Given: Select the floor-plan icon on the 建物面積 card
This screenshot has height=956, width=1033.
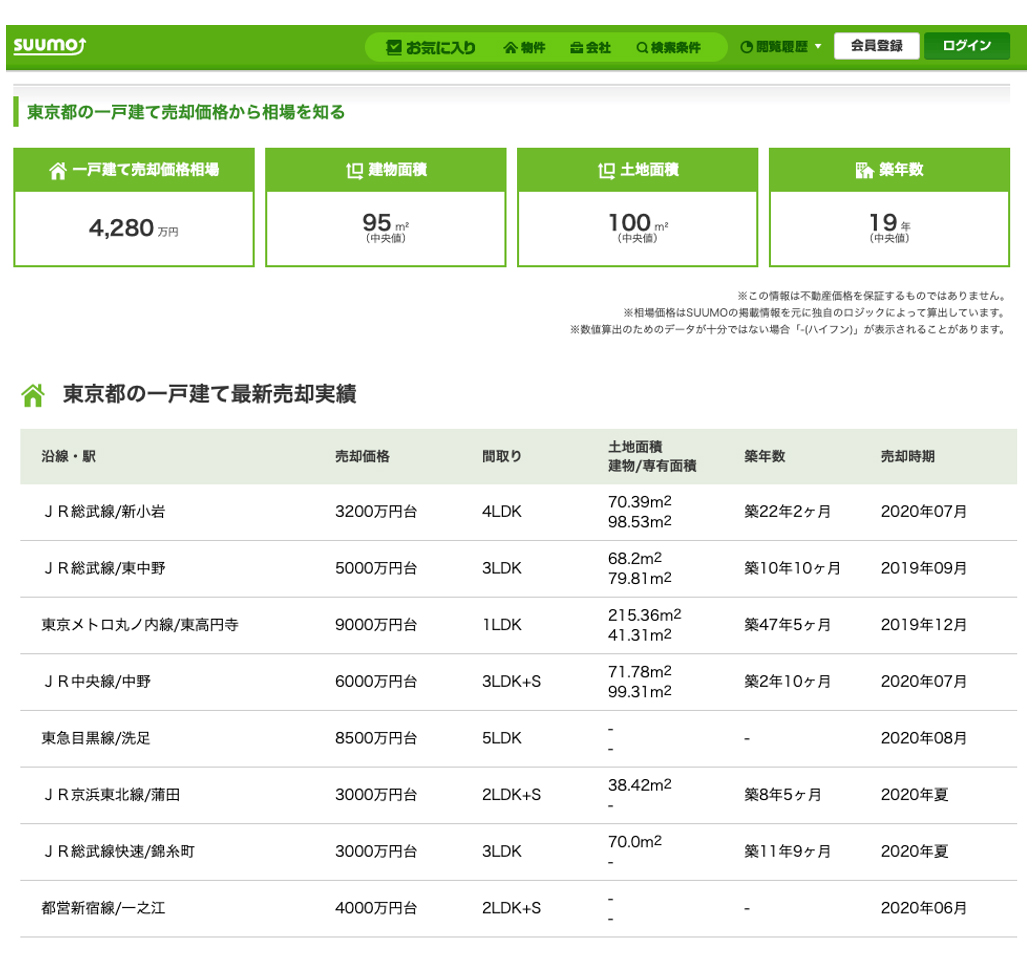Looking at the screenshot, I should pos(355,169).
